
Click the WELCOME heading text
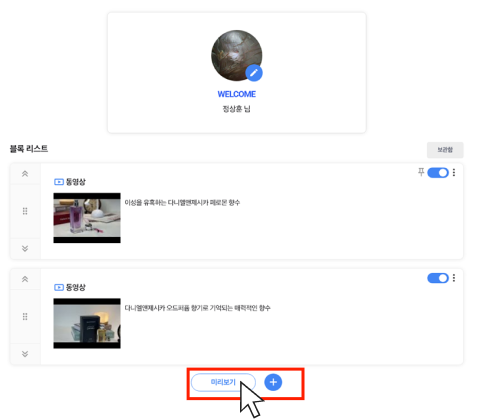coord(237,94)
